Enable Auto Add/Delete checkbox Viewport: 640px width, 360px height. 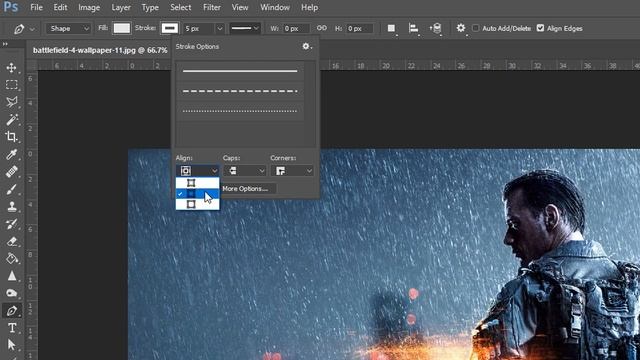476,28
